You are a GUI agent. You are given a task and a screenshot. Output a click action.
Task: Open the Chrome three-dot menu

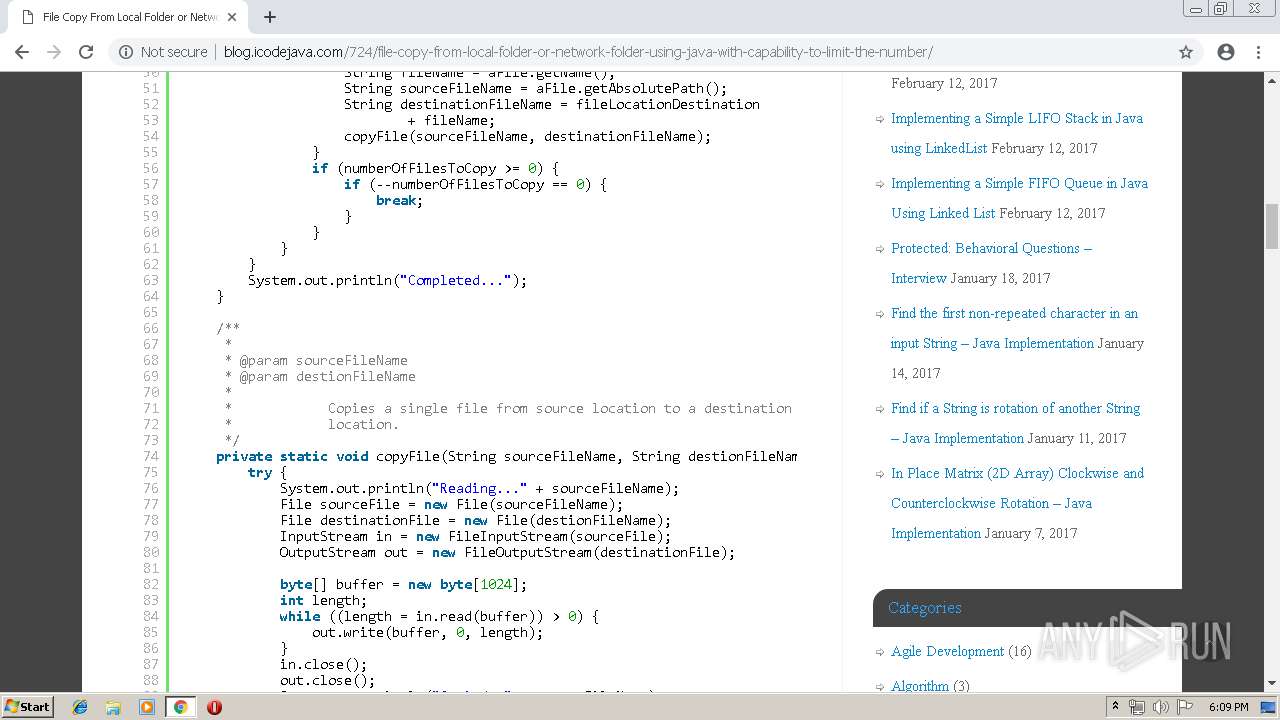[1258, 52]
